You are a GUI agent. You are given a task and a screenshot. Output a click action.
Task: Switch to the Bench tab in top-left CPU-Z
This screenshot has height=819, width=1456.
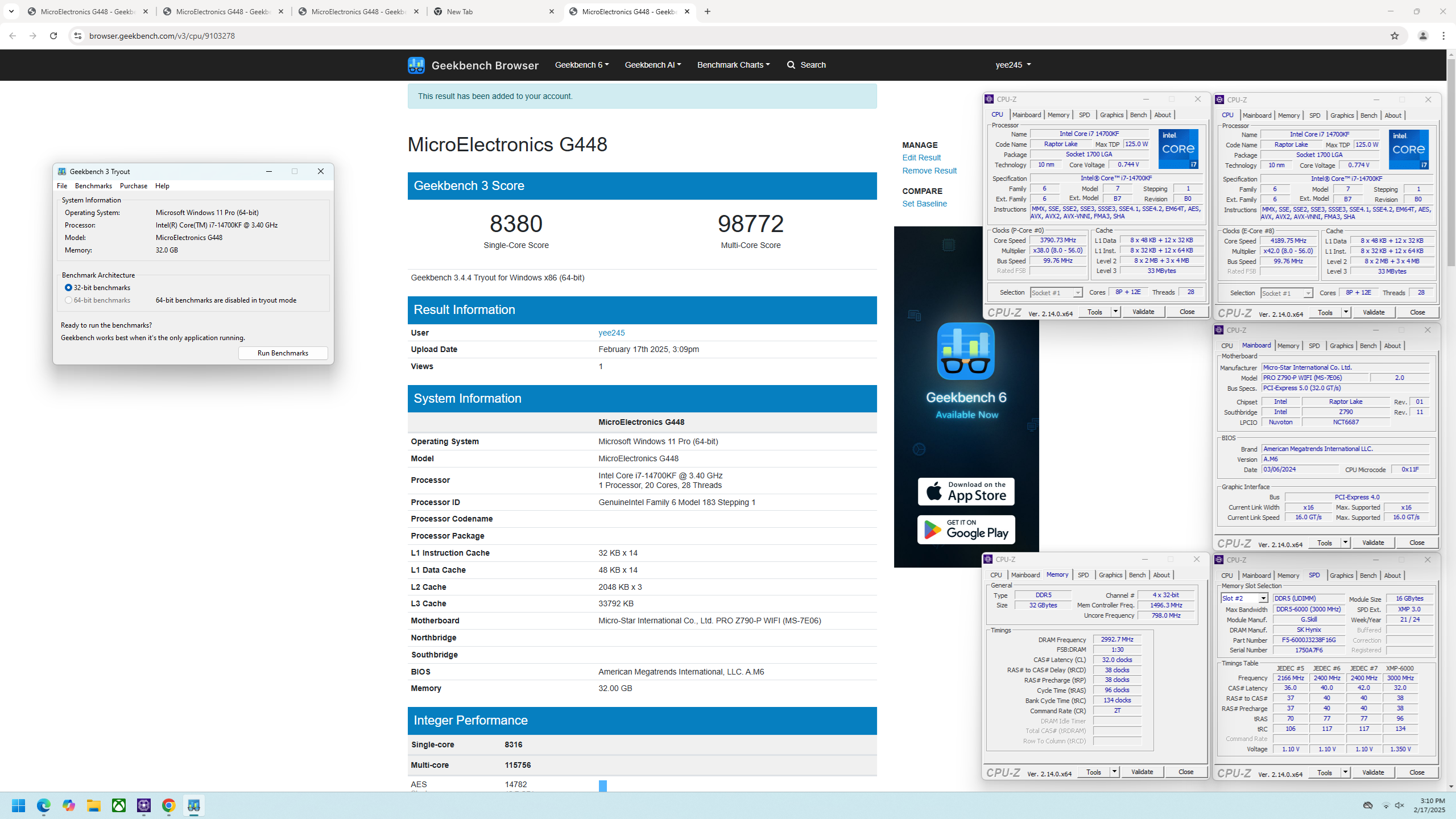1138,115
